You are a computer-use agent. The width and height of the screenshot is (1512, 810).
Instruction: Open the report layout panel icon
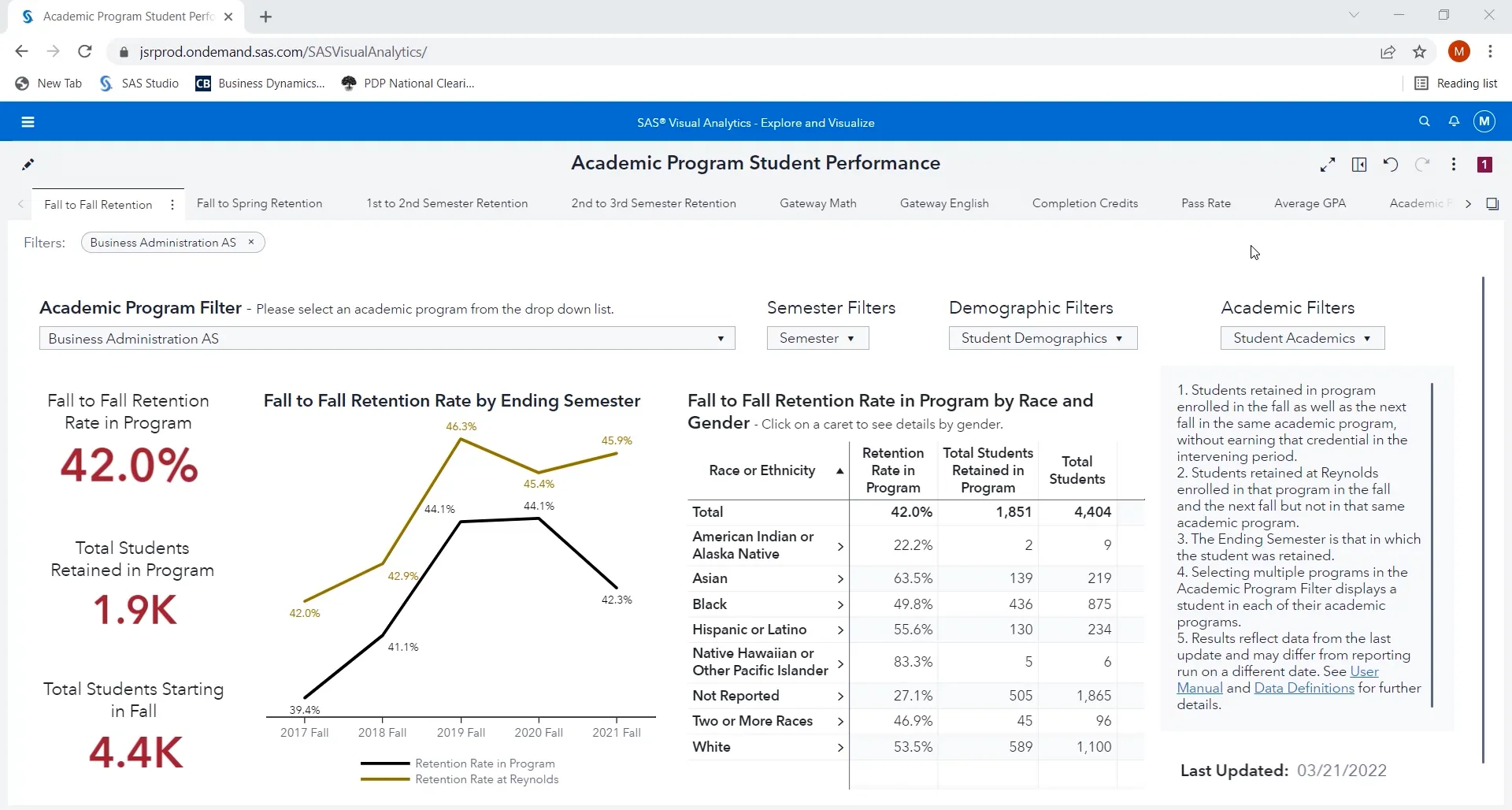click(1359, 164)
